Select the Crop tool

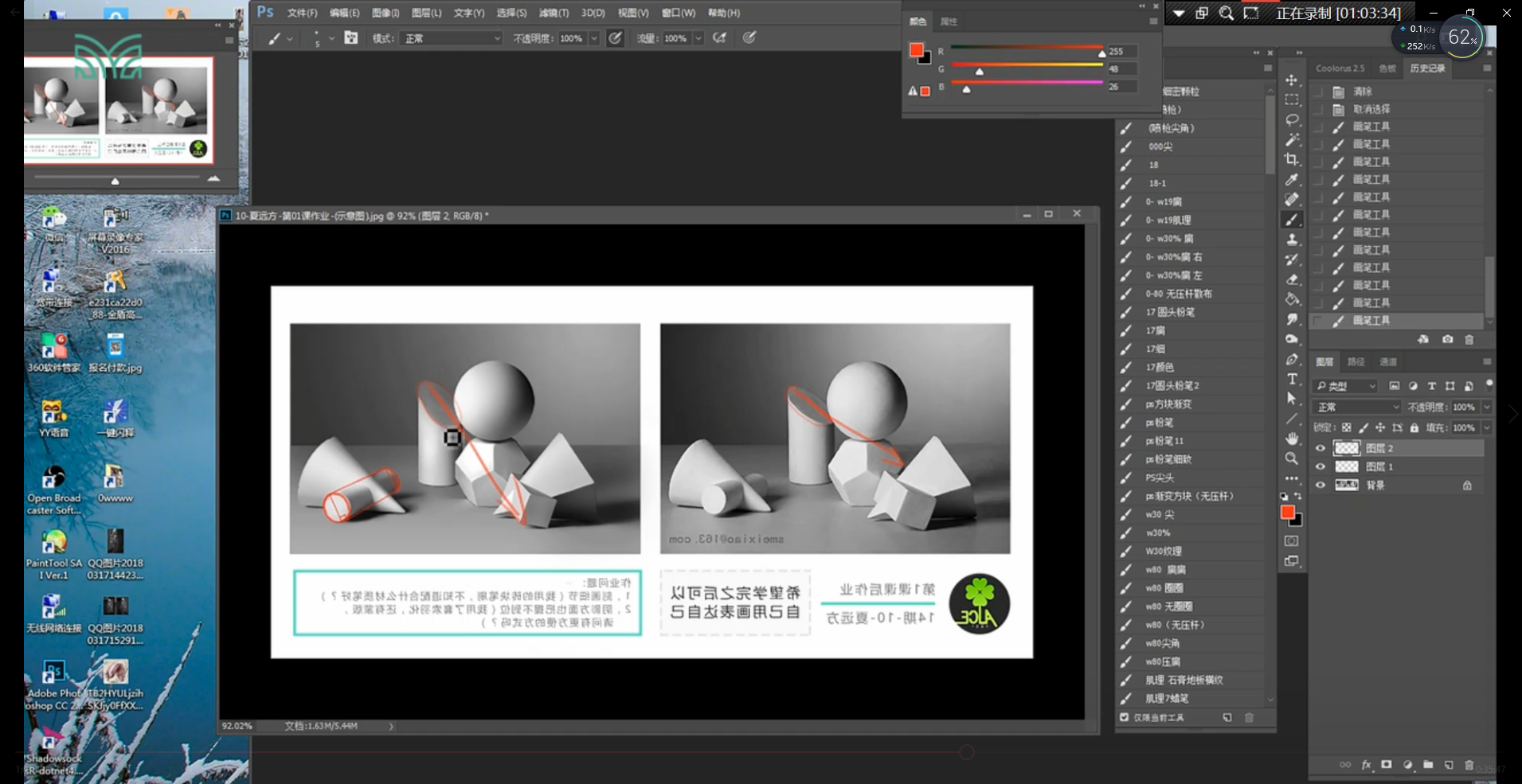coord(1292,160)
